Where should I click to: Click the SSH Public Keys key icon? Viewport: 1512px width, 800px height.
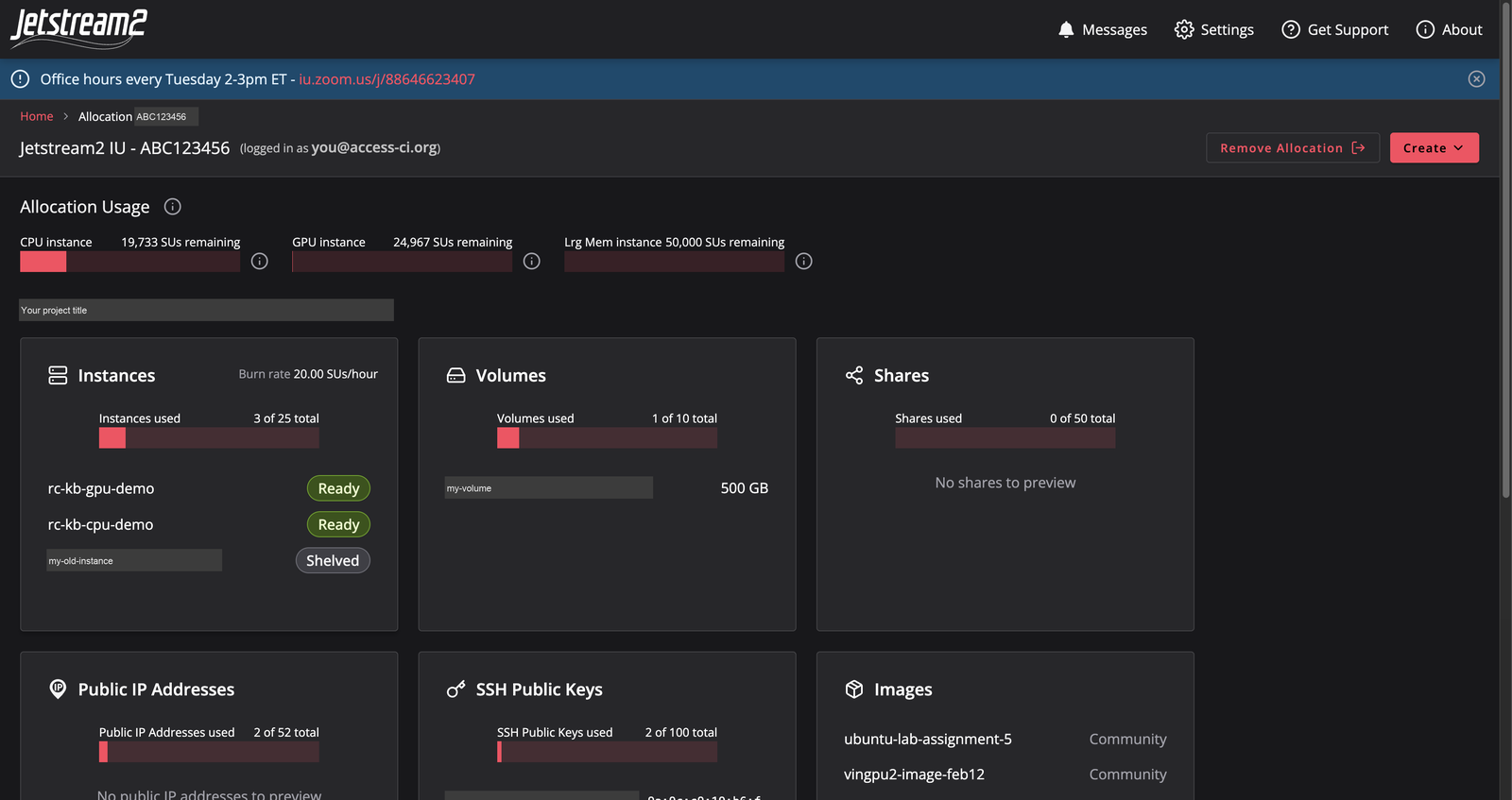(455, 689)
